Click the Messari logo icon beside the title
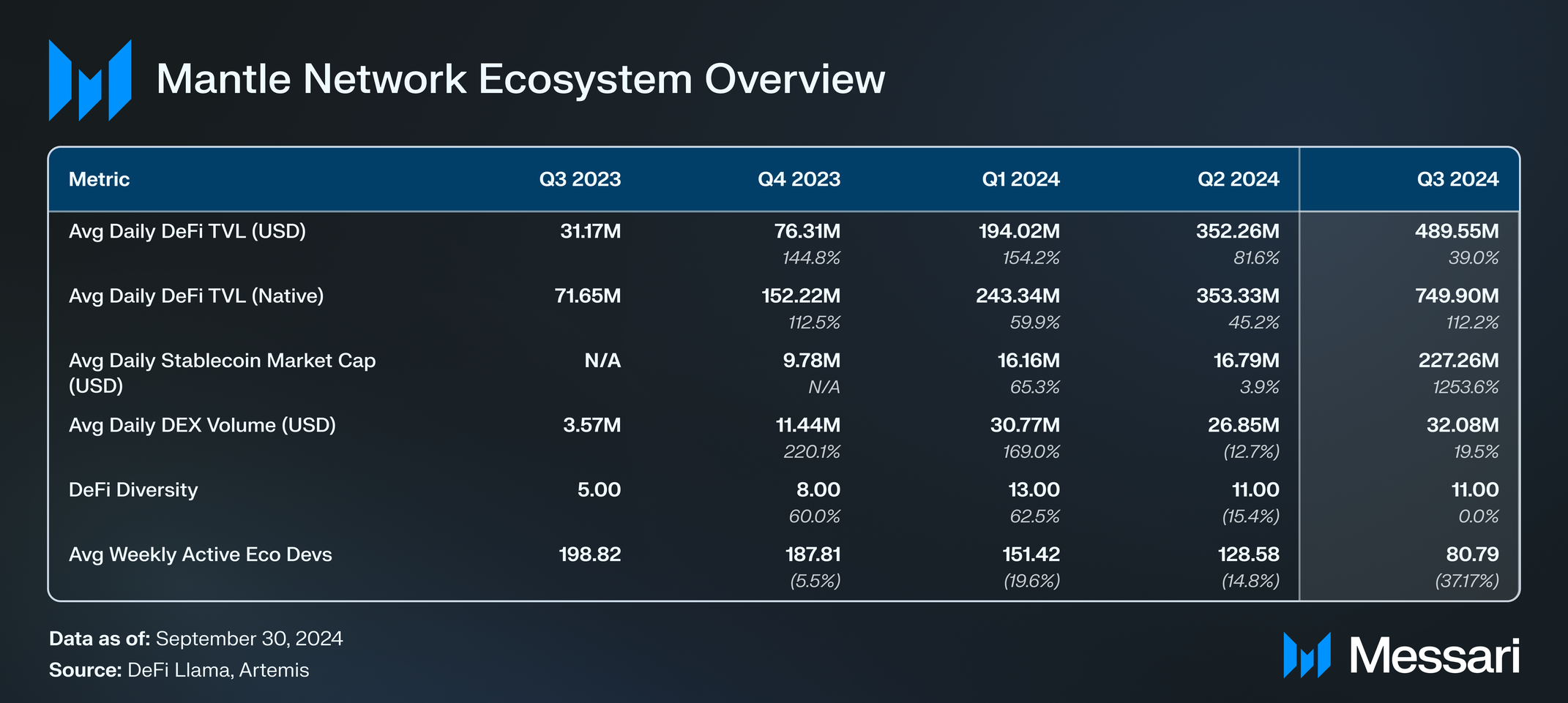The height and width of the screenshot is (703, 1568). tap(90, 80)
